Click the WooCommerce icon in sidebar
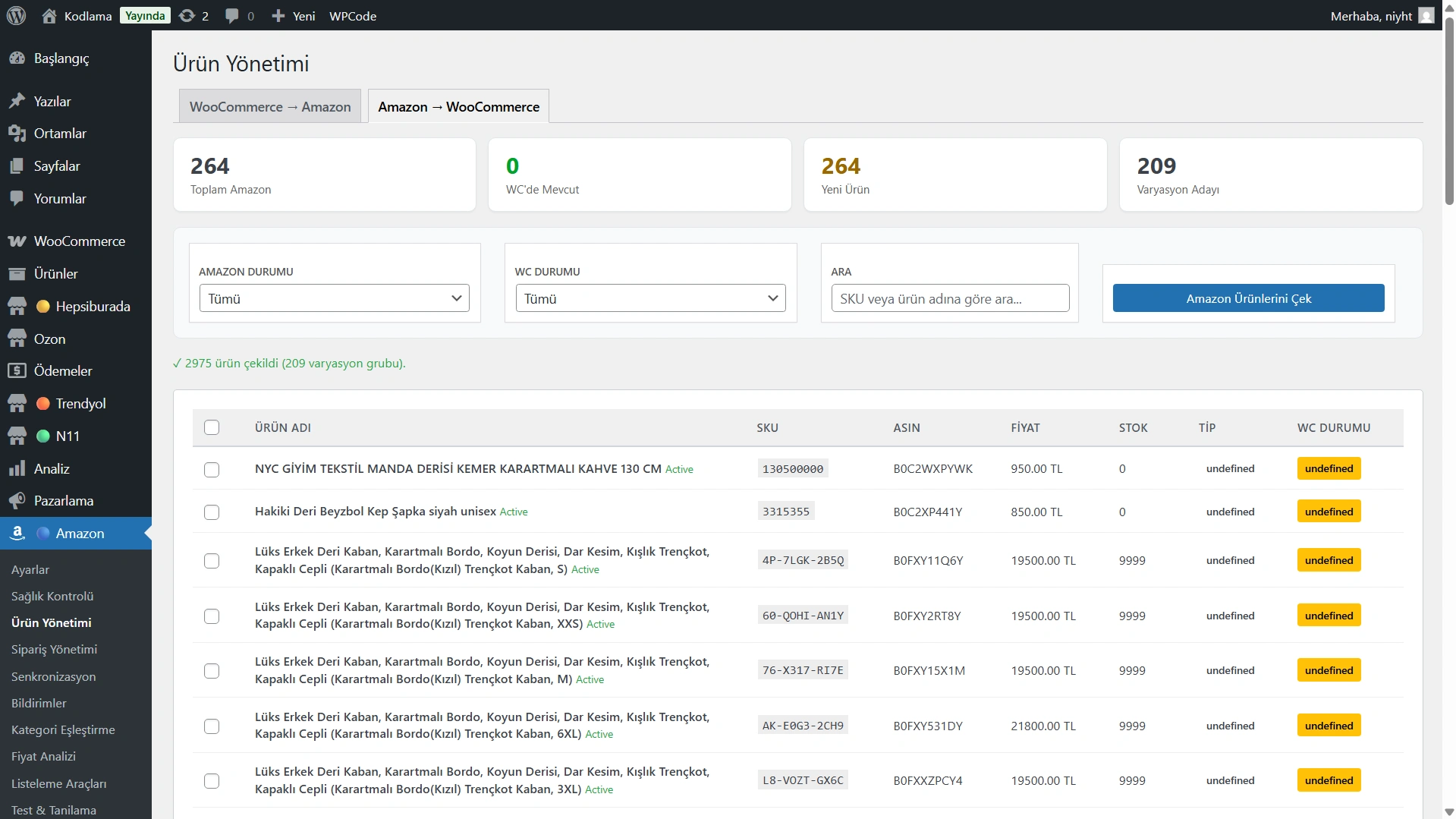The height and width of the screenshot is (819, 1456). [17, 241]
